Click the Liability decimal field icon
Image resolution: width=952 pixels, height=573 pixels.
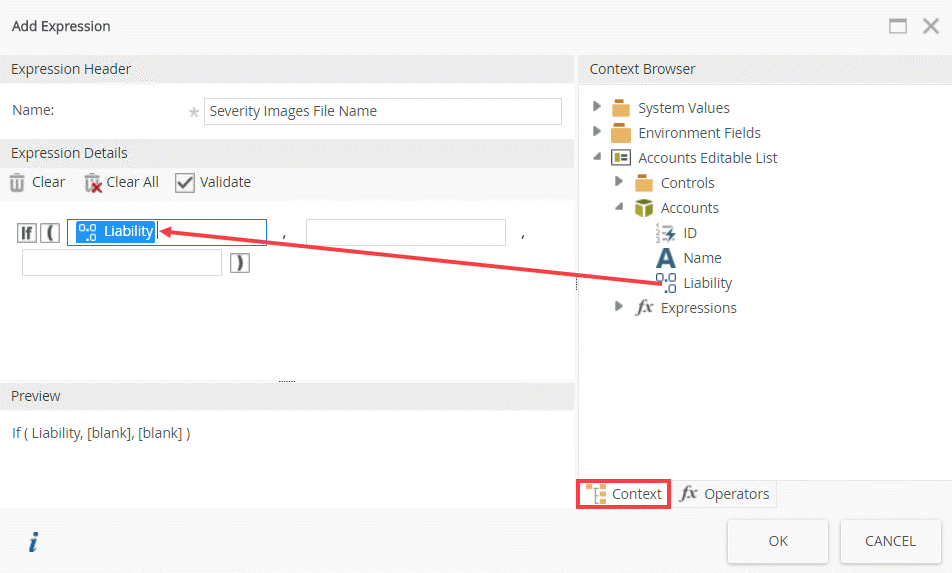coord(665,283)
